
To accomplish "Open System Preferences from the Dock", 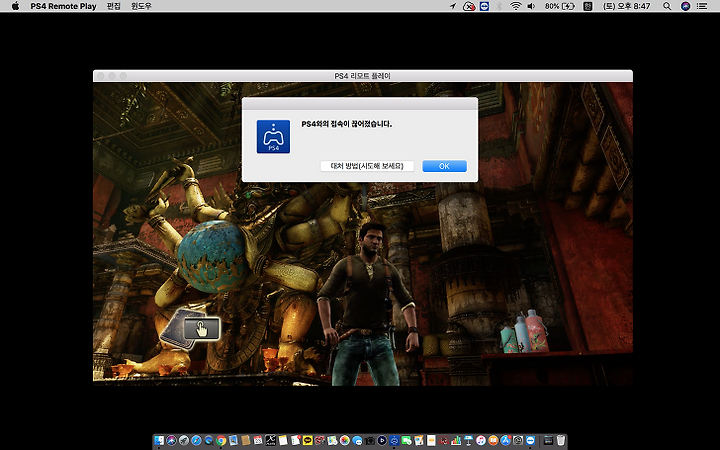I will pos(518,440).
